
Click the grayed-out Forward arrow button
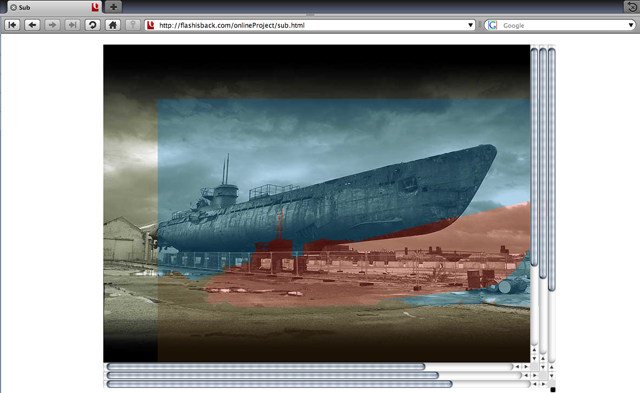pyautogui.click(x=52, y=25)
